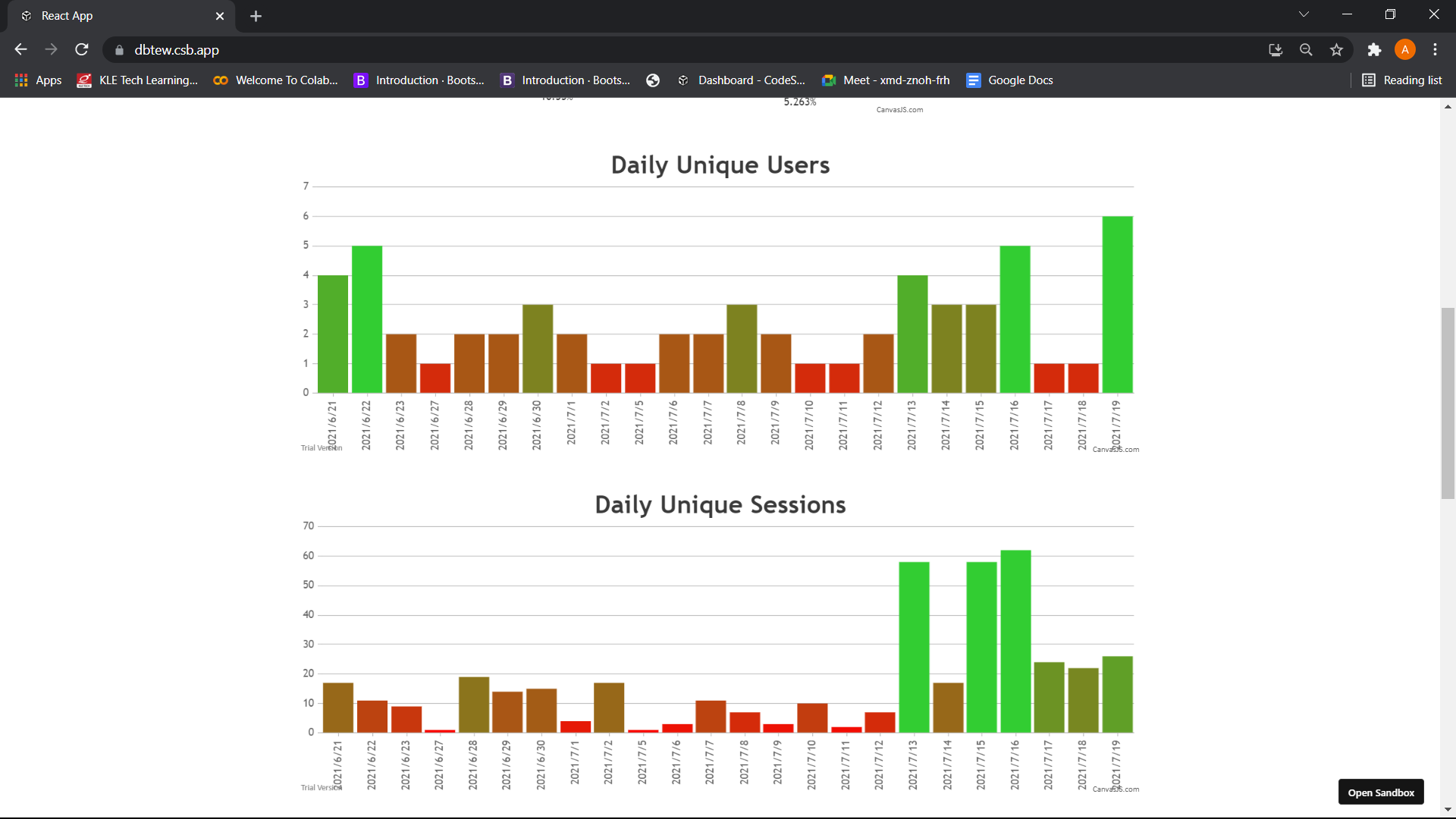Open the Apps grid shortcut
The width and height of the screenshot is (1456, 819).
38,80
